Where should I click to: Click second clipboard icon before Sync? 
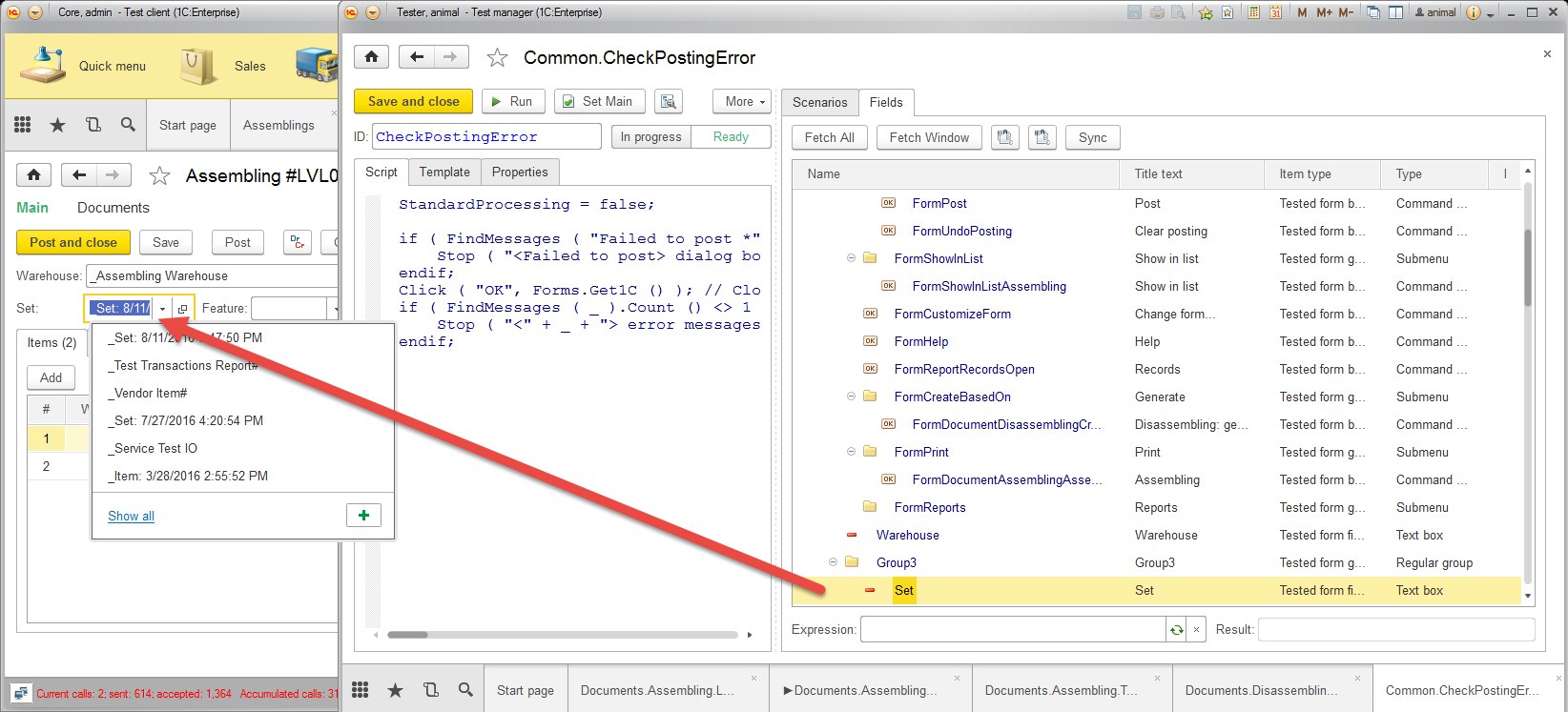point(1042,137)
